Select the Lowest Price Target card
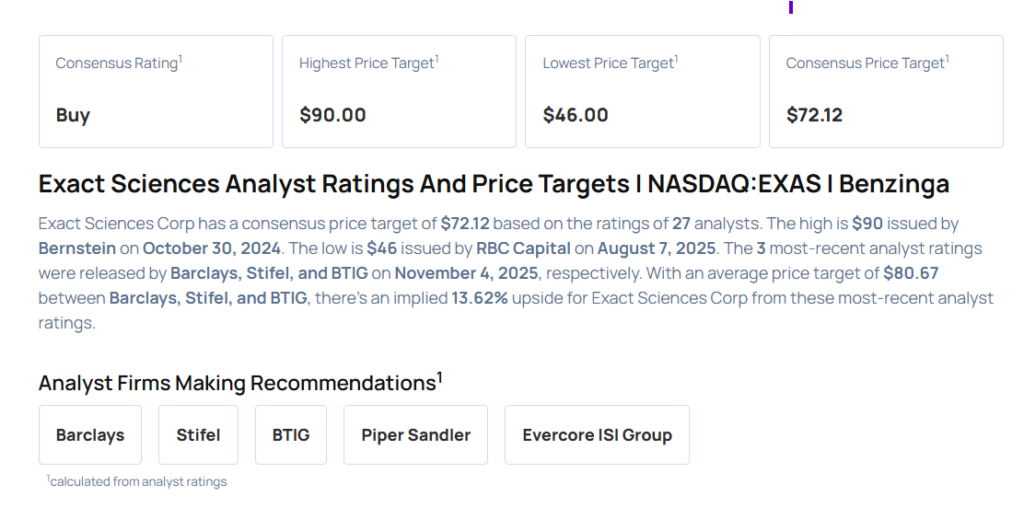Screen dimensions: 1024x519 pos(642,91)
